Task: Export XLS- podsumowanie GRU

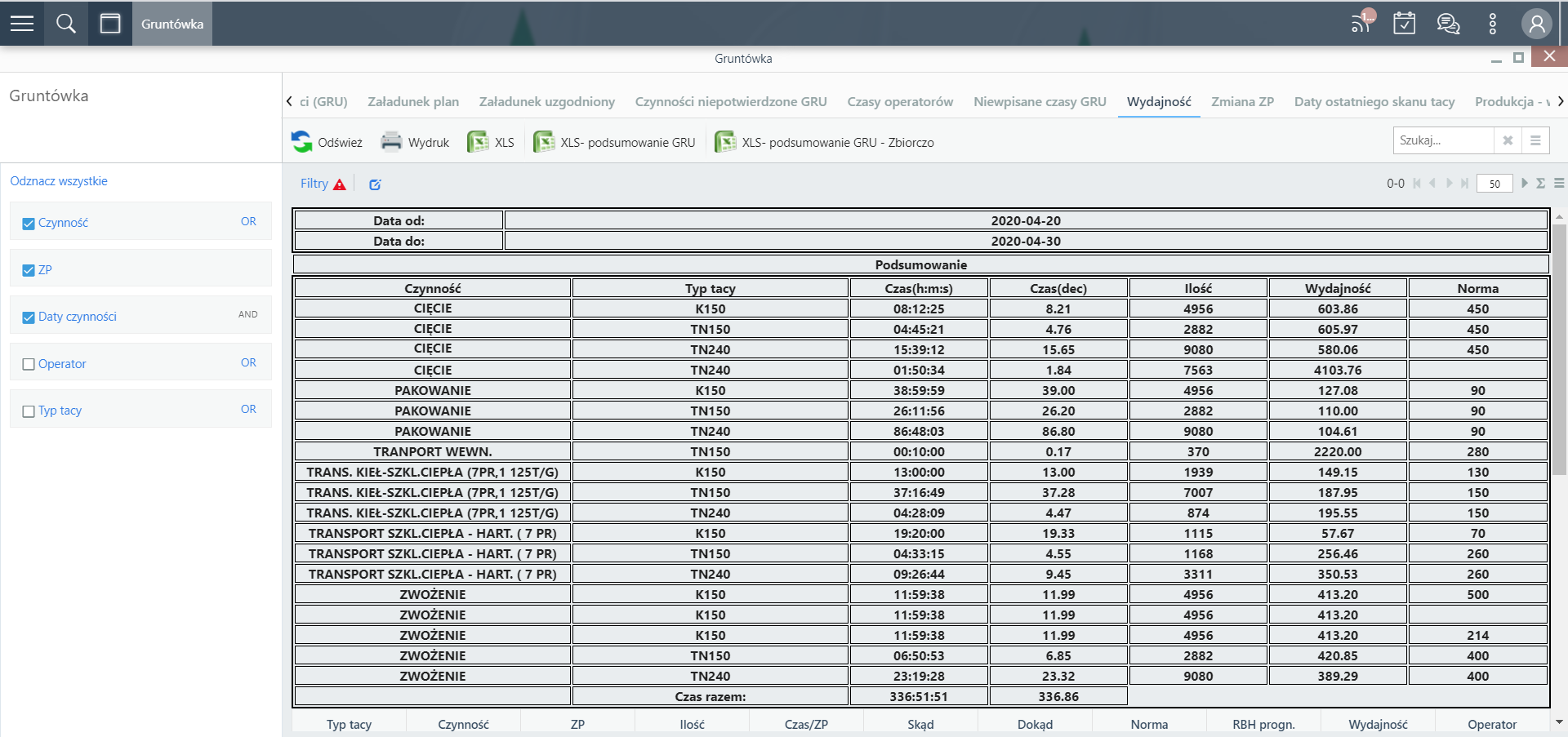Action: coord(614,142)
